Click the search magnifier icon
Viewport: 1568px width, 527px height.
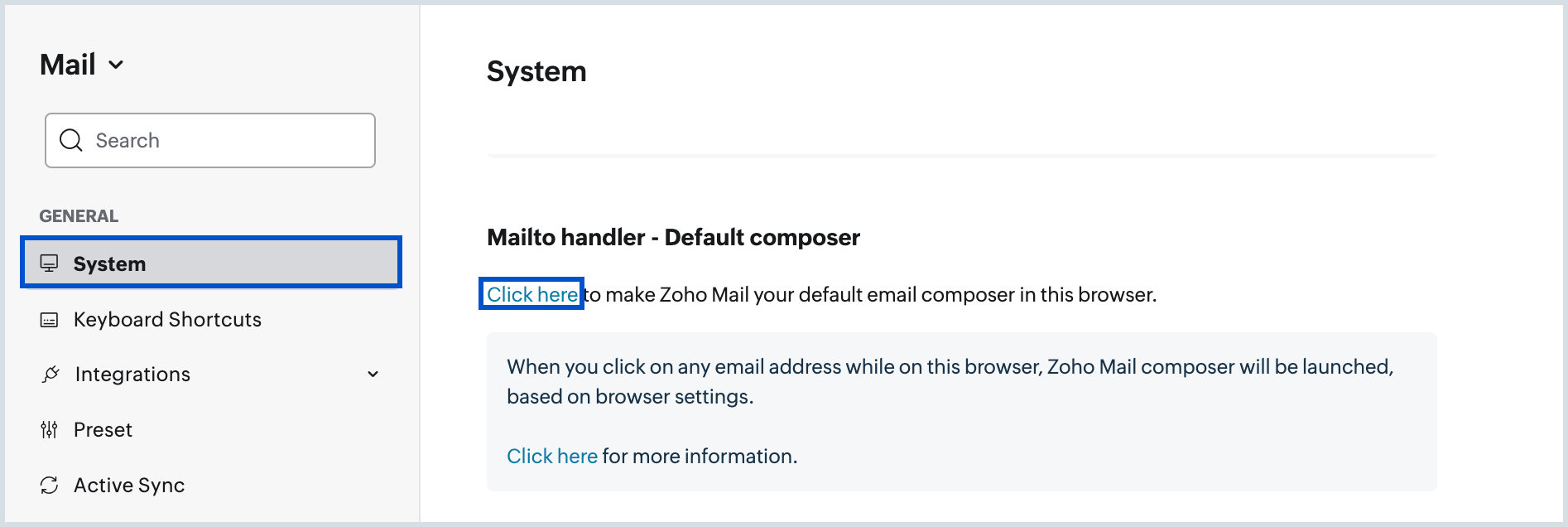tap(70, 140)
